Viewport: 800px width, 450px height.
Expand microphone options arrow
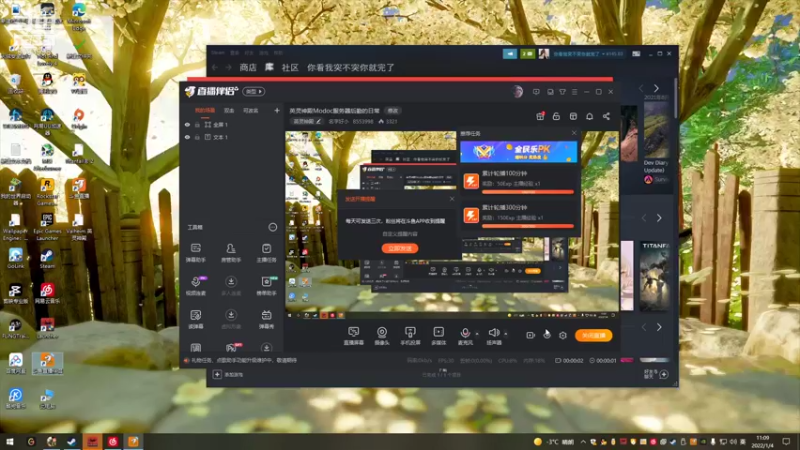click(x=477, y=334)
